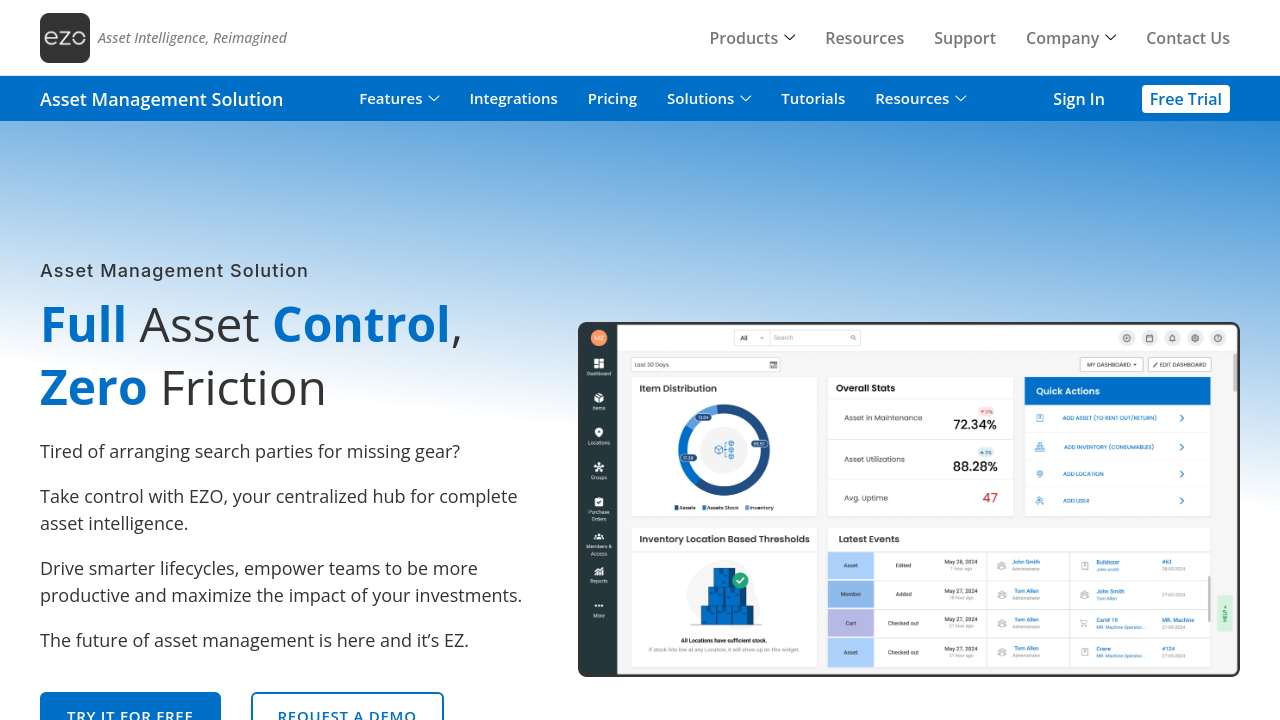
Task: Open the My Dashboard dropdown
Action: [x=1111, y=365]
